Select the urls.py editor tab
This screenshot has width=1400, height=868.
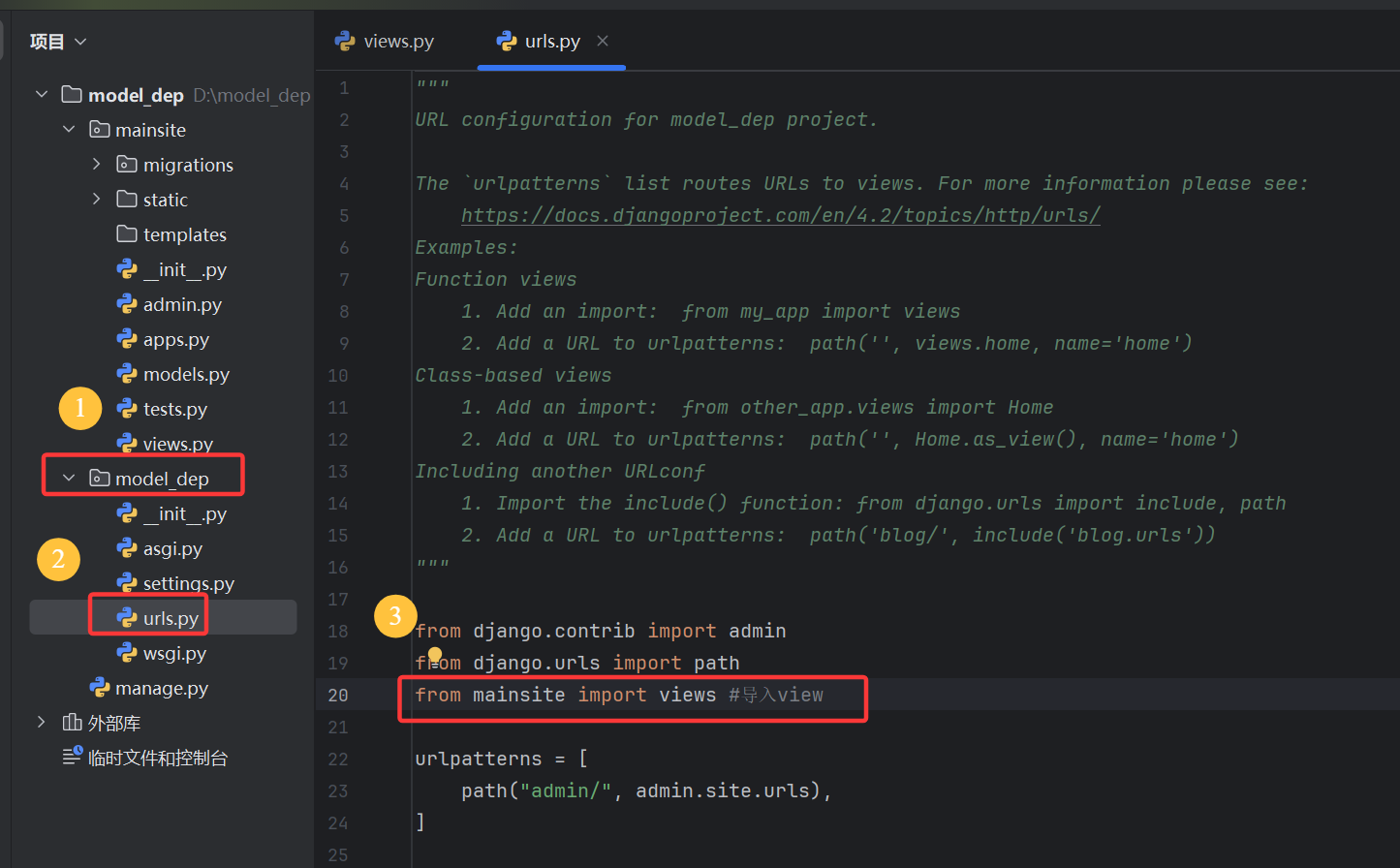551,42
